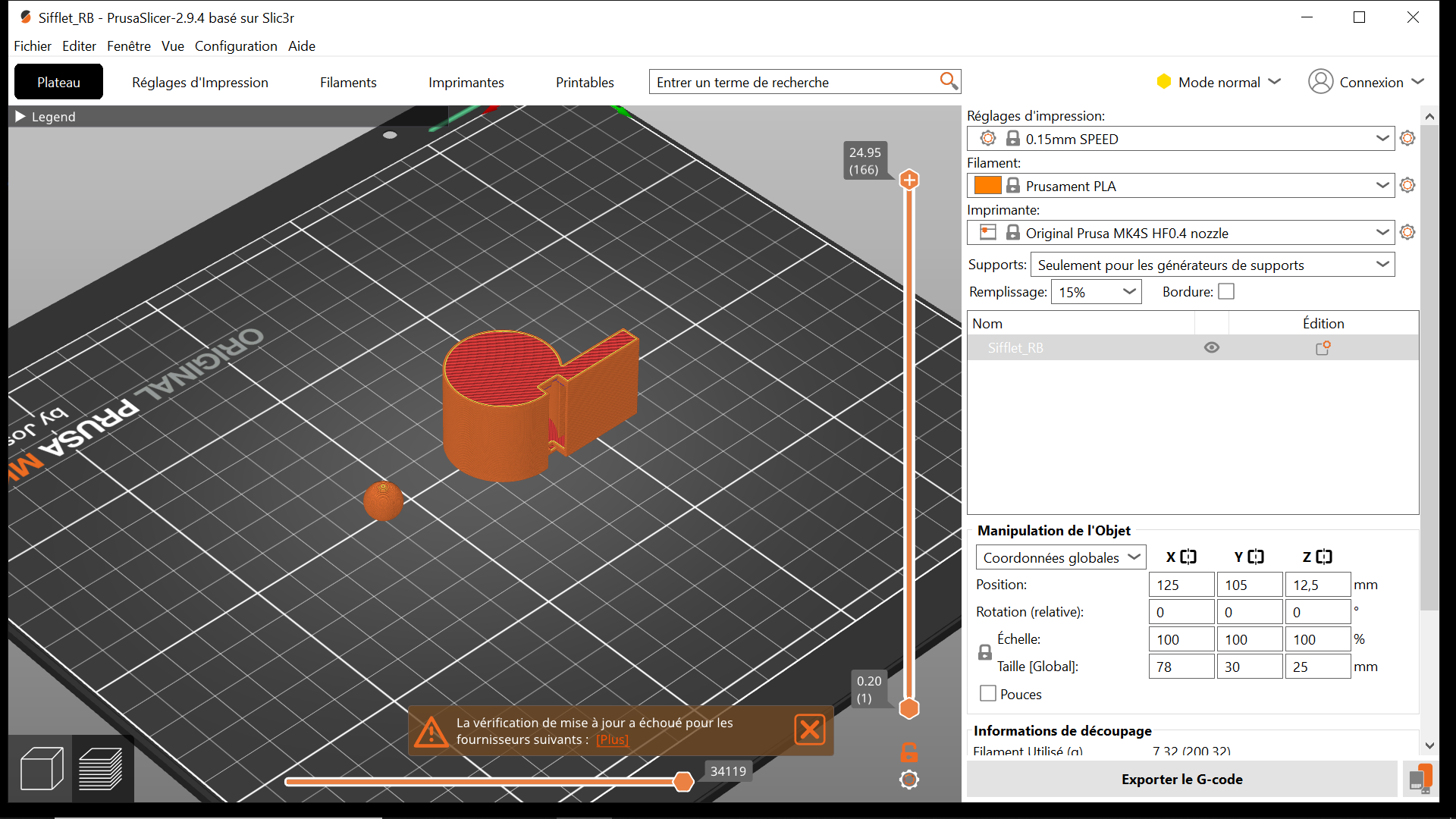Click the Plus link in notification
Screen dimensions: 1456x819
point(612,739)
